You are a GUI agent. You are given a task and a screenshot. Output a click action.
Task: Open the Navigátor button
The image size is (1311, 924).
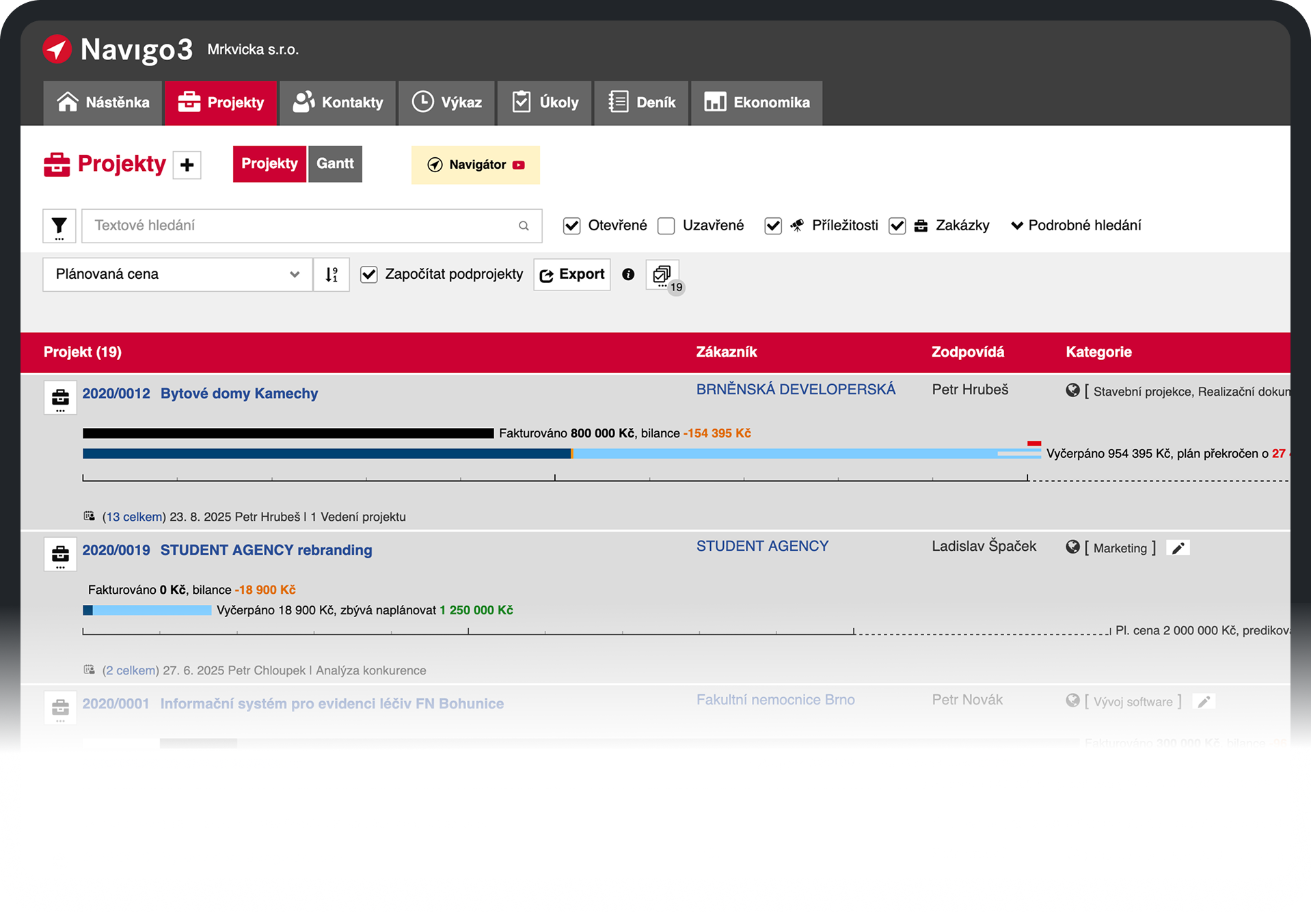pyautogui.click(x=475, y=165)
